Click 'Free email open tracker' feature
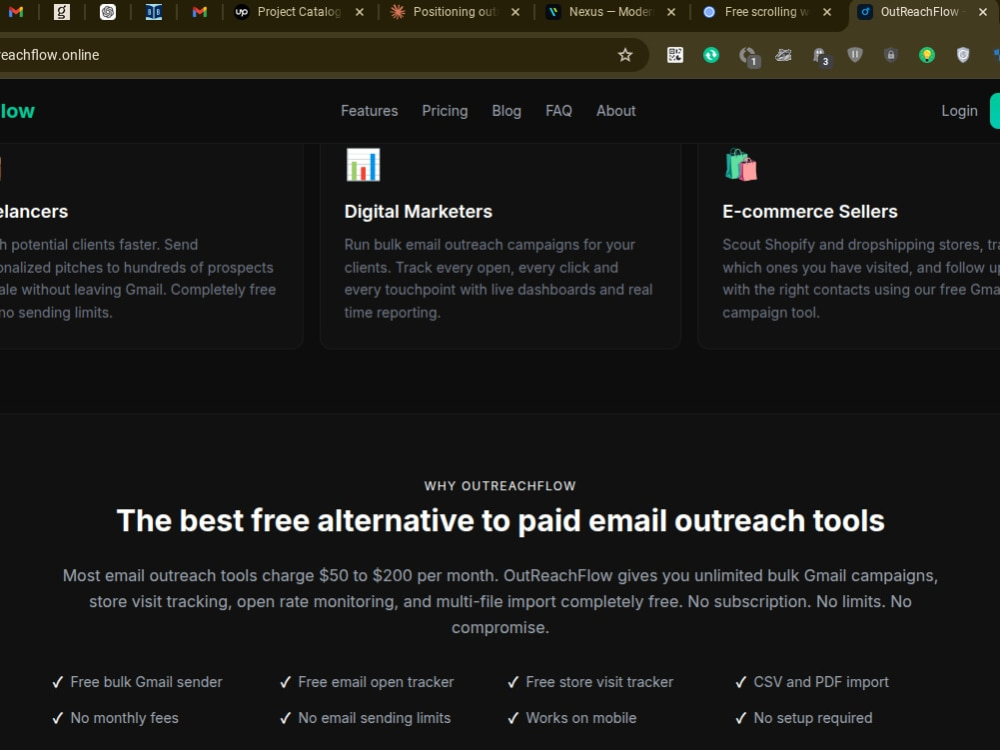The image size is (1000, 750). (x=376, y=682)
